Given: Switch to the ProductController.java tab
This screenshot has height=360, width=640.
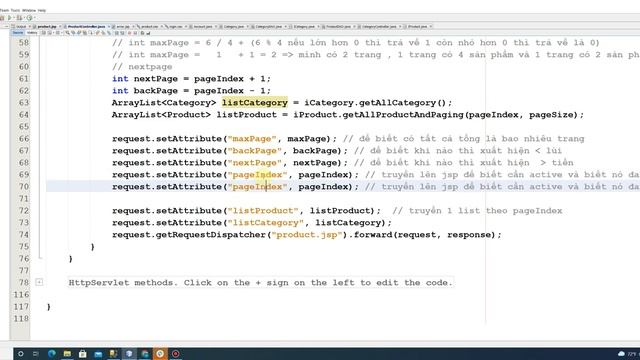Looking at the screenshot, I should coord(86,27).
